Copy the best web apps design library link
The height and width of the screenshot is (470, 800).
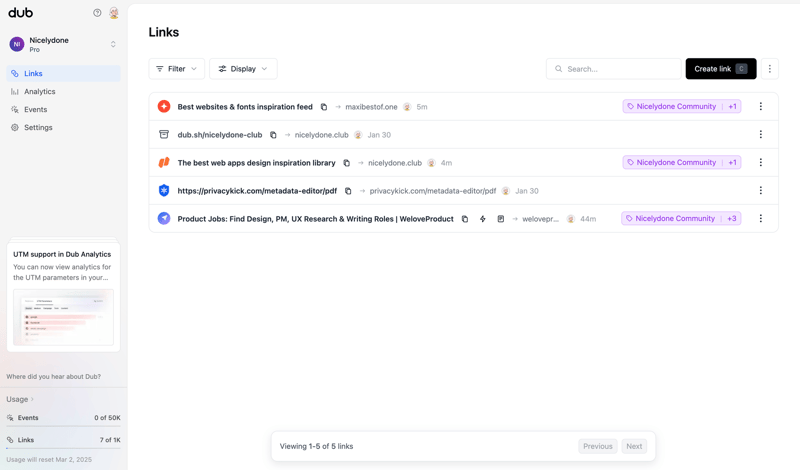point(346,163)
